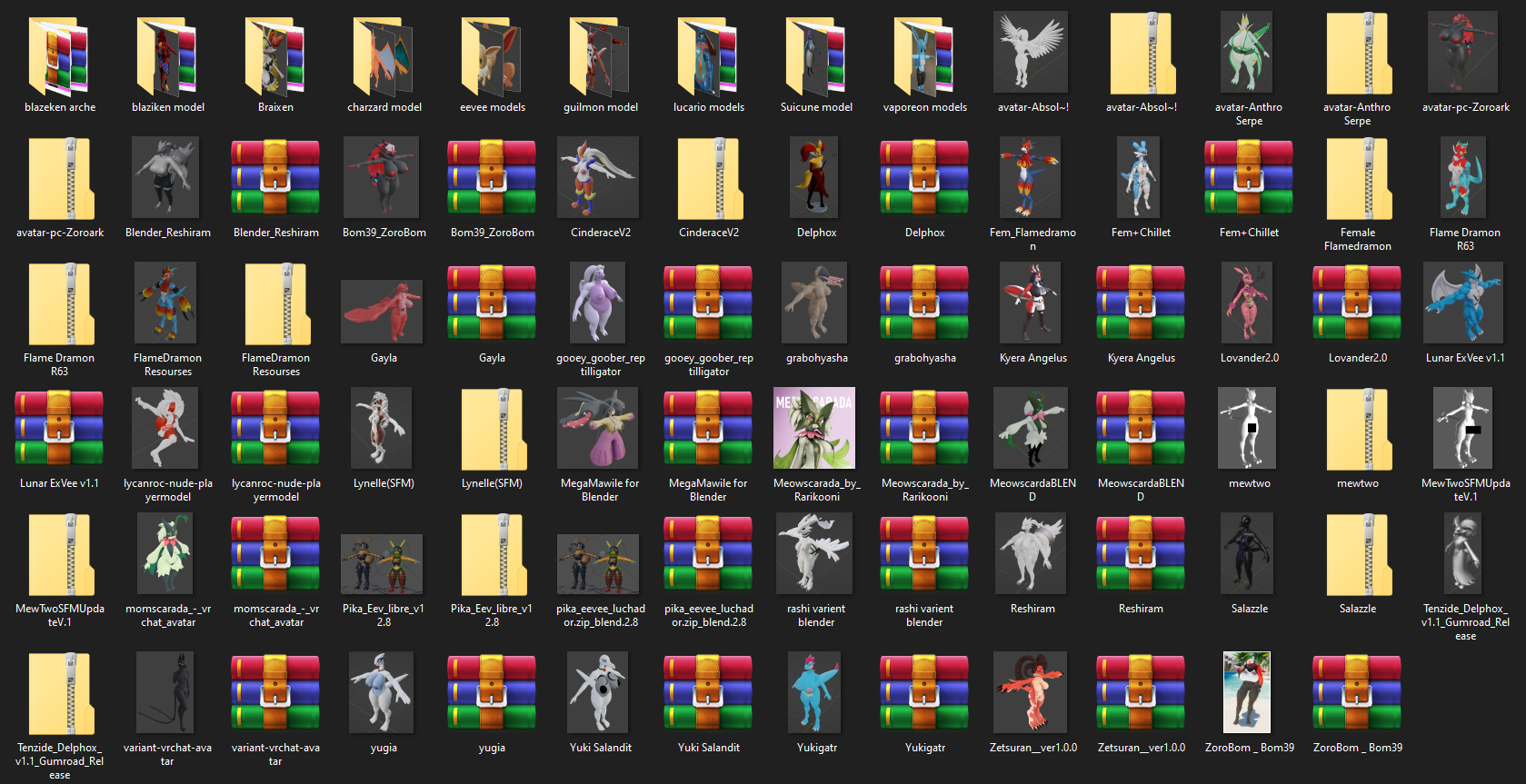Screen dimensions: 1526x784
Task: Click the Lunar ExVee v1.1 image thumbnail
Action: point(1462,303)
